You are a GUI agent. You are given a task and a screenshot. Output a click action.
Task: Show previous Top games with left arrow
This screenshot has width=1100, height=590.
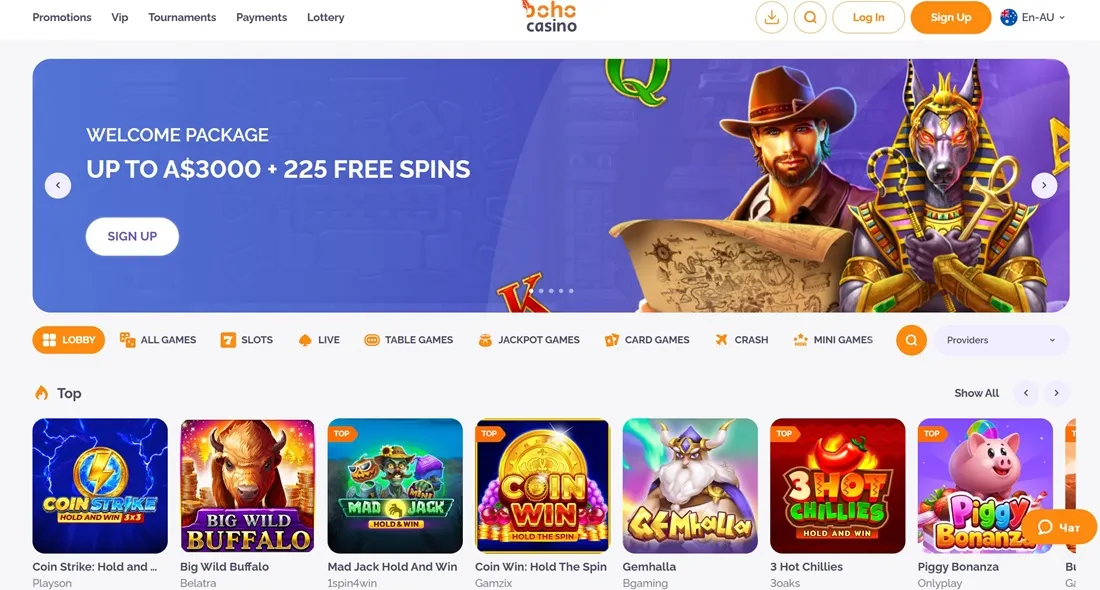pyautogui.click(x=1026, y=394)
